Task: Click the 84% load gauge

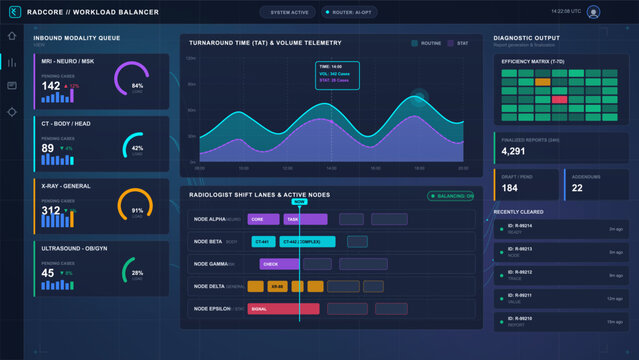Action: tap(132, 79)
